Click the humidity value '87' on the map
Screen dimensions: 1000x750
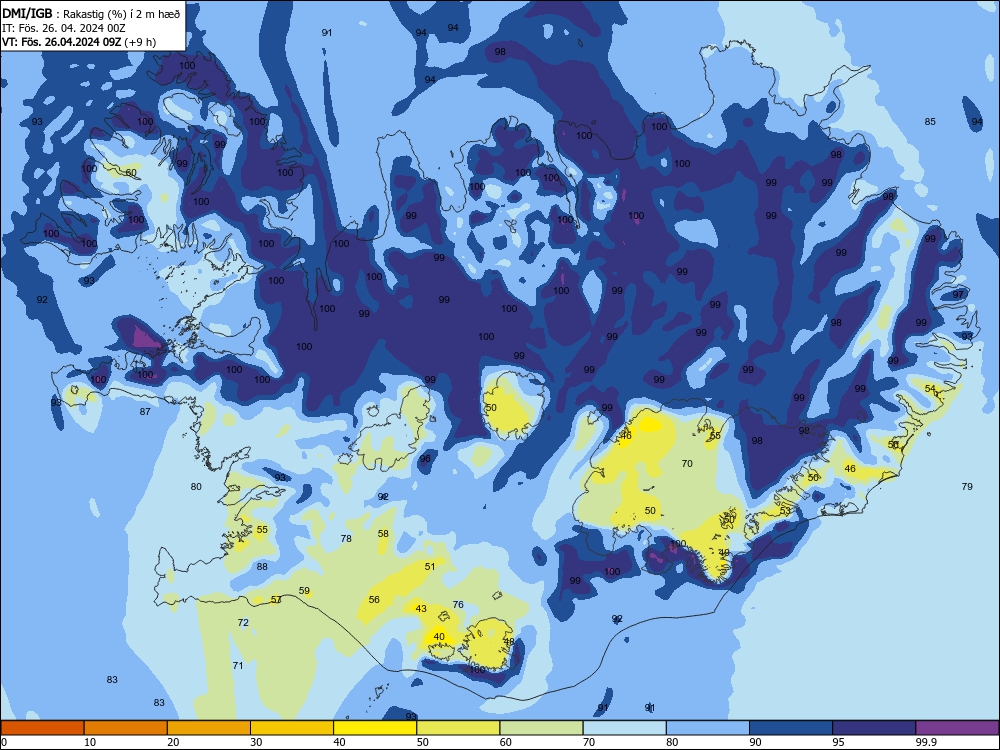[145, 411]
